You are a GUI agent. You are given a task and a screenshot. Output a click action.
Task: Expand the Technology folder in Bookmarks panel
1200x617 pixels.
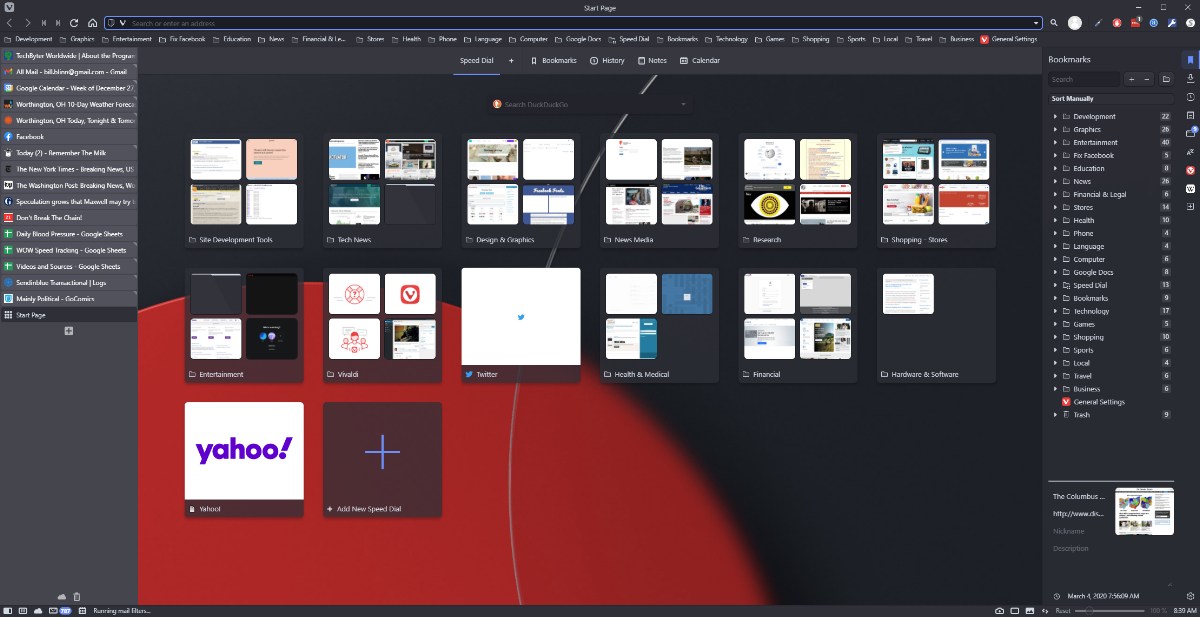(1055, 311)
